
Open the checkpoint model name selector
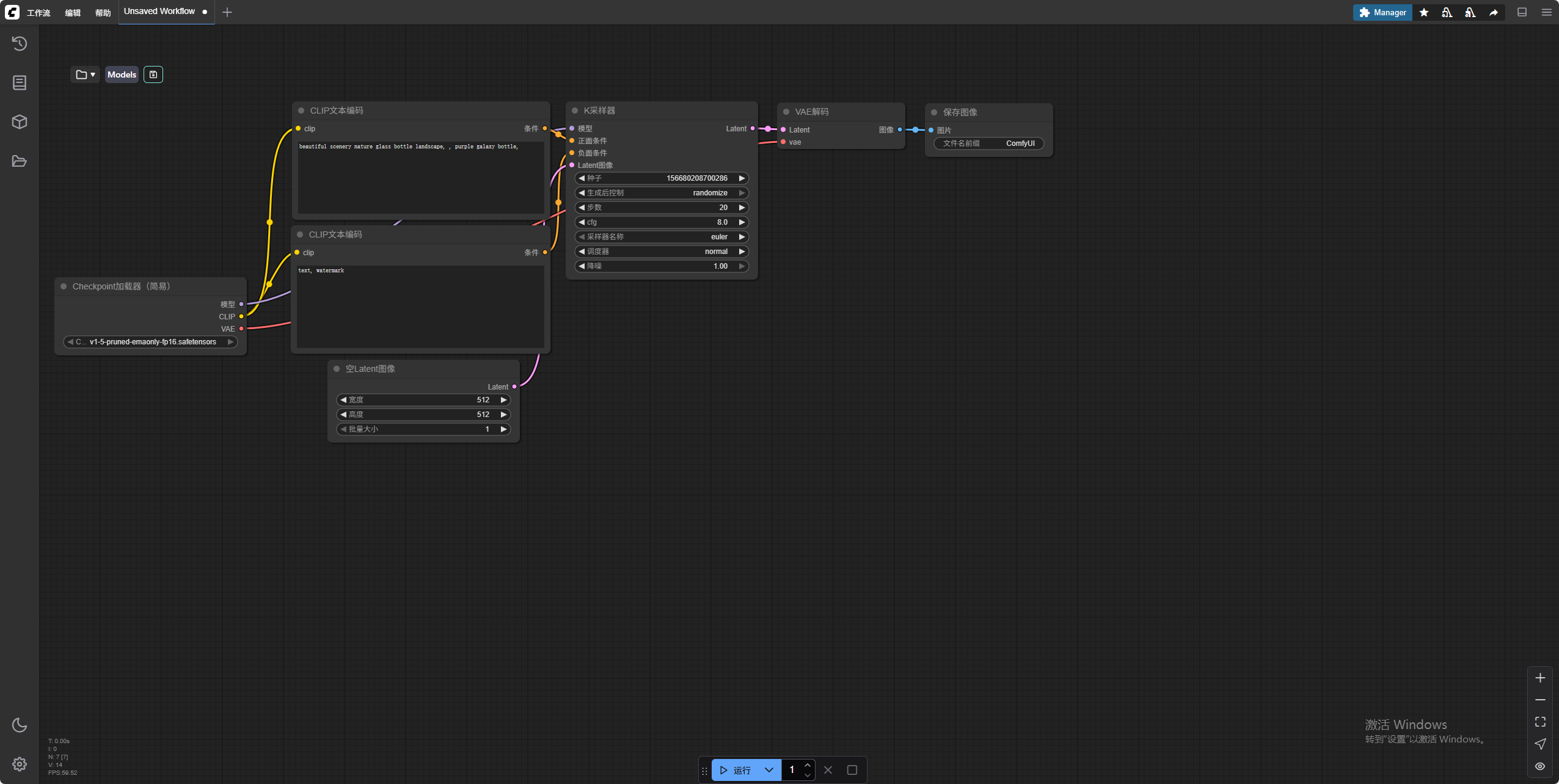[x=151, y=342]
